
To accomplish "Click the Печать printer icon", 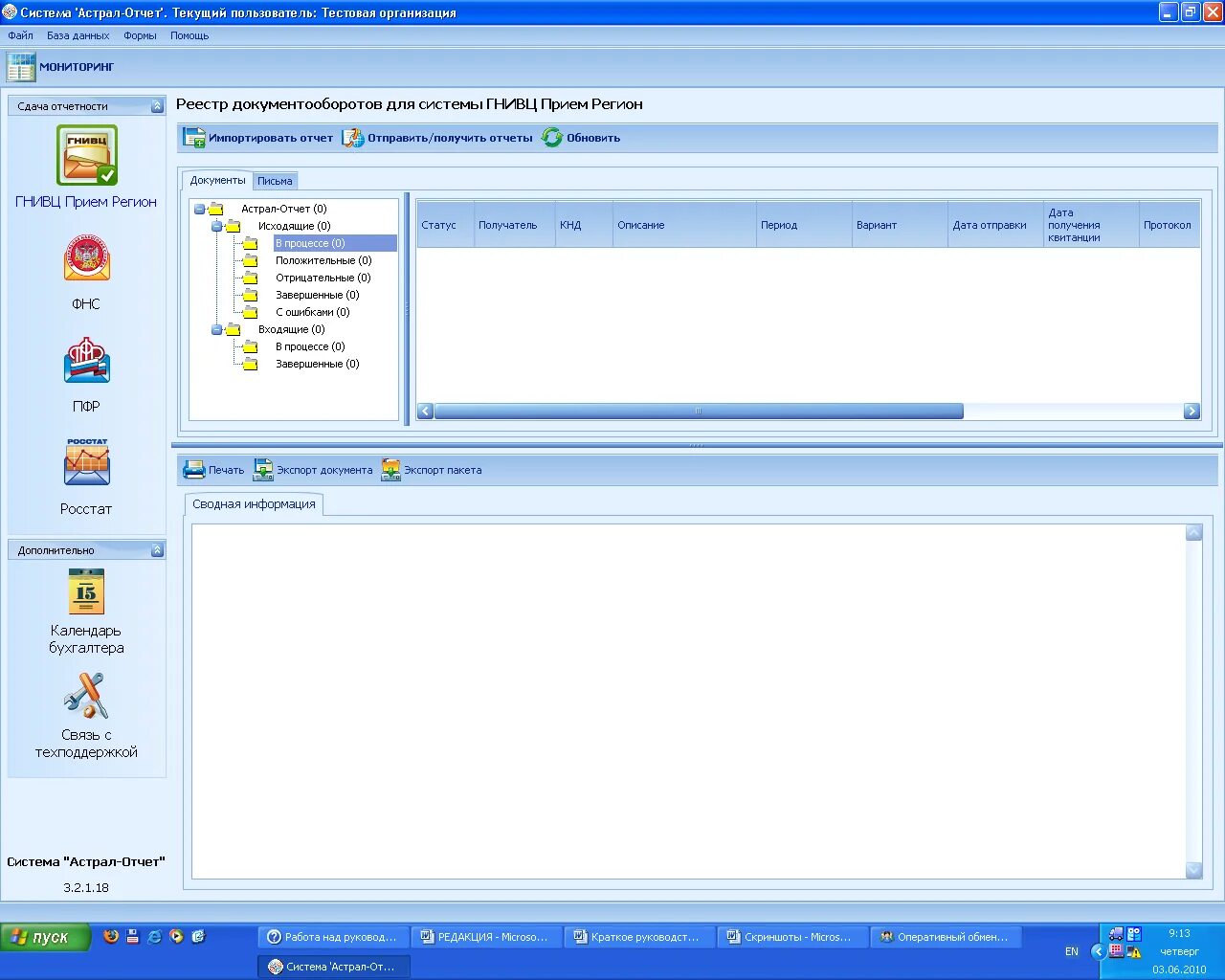I will [194, 470].
